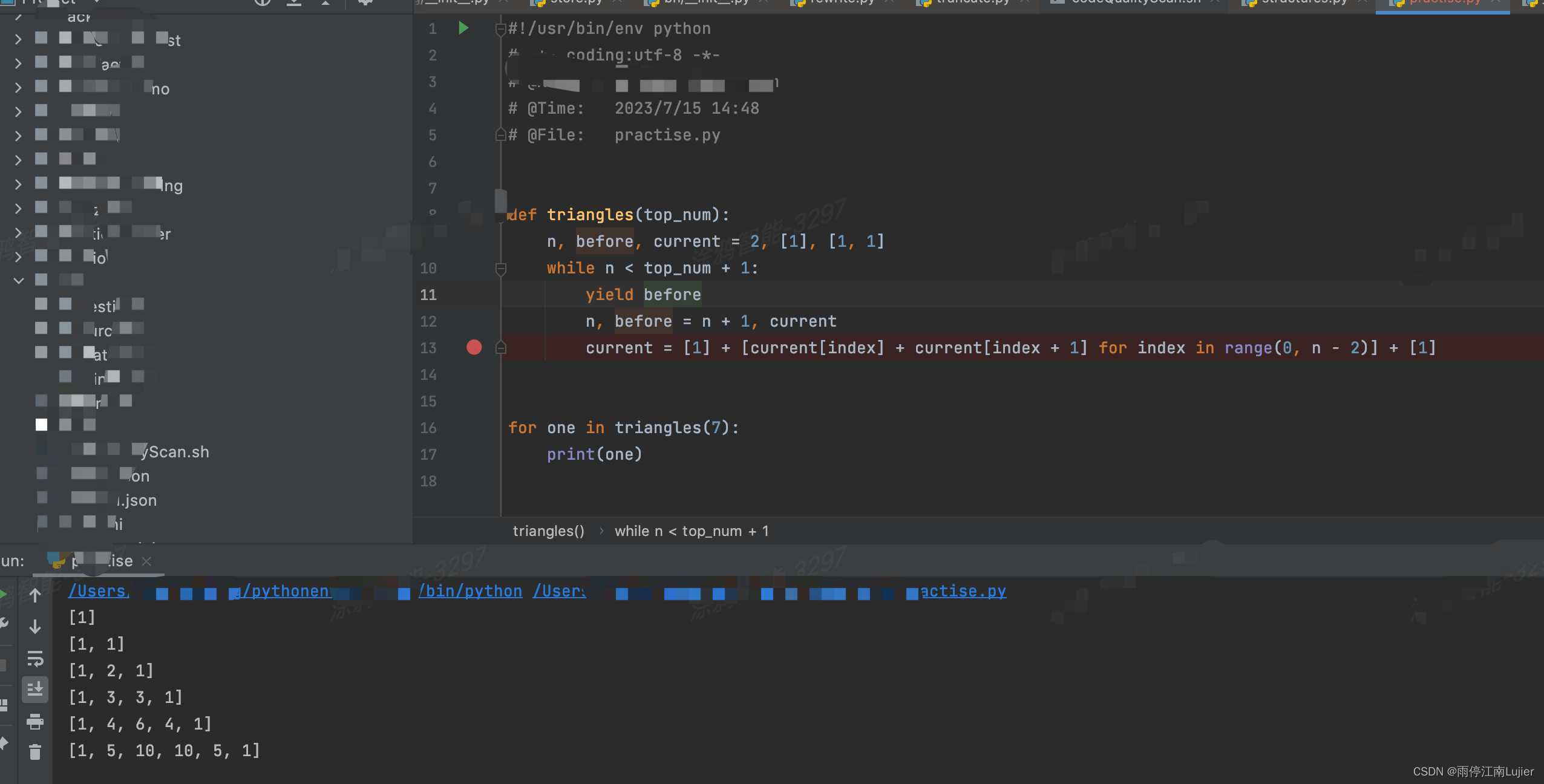The height and width of the screenshot is (784, 1544).
Task: Click 'print(one)' in the editor
Action: point(594,454)
